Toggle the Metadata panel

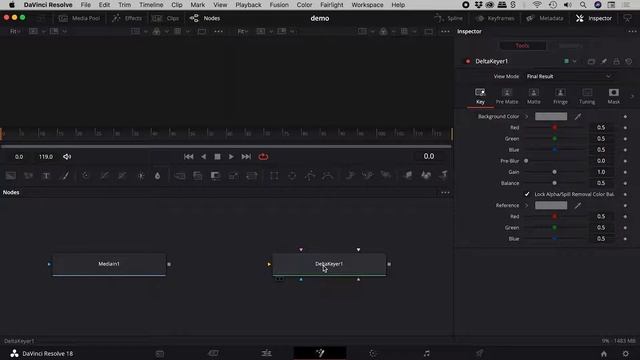(x=545, y=18)
